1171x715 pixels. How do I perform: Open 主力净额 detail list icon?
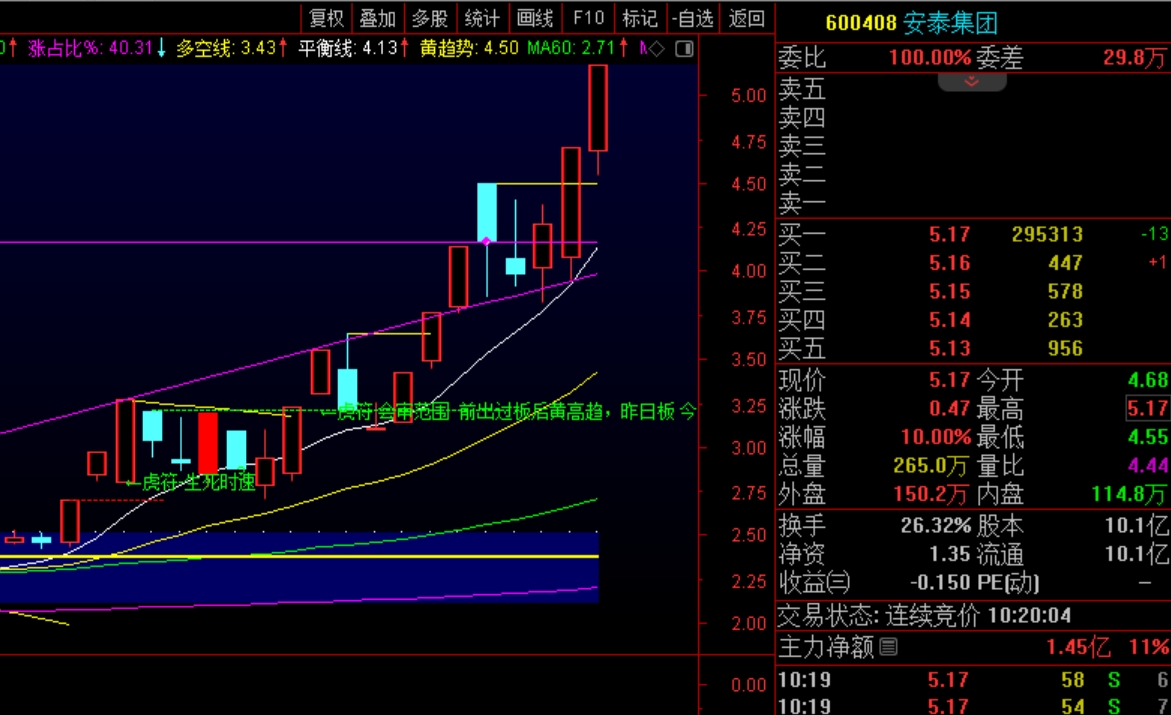tap(888, 646)
